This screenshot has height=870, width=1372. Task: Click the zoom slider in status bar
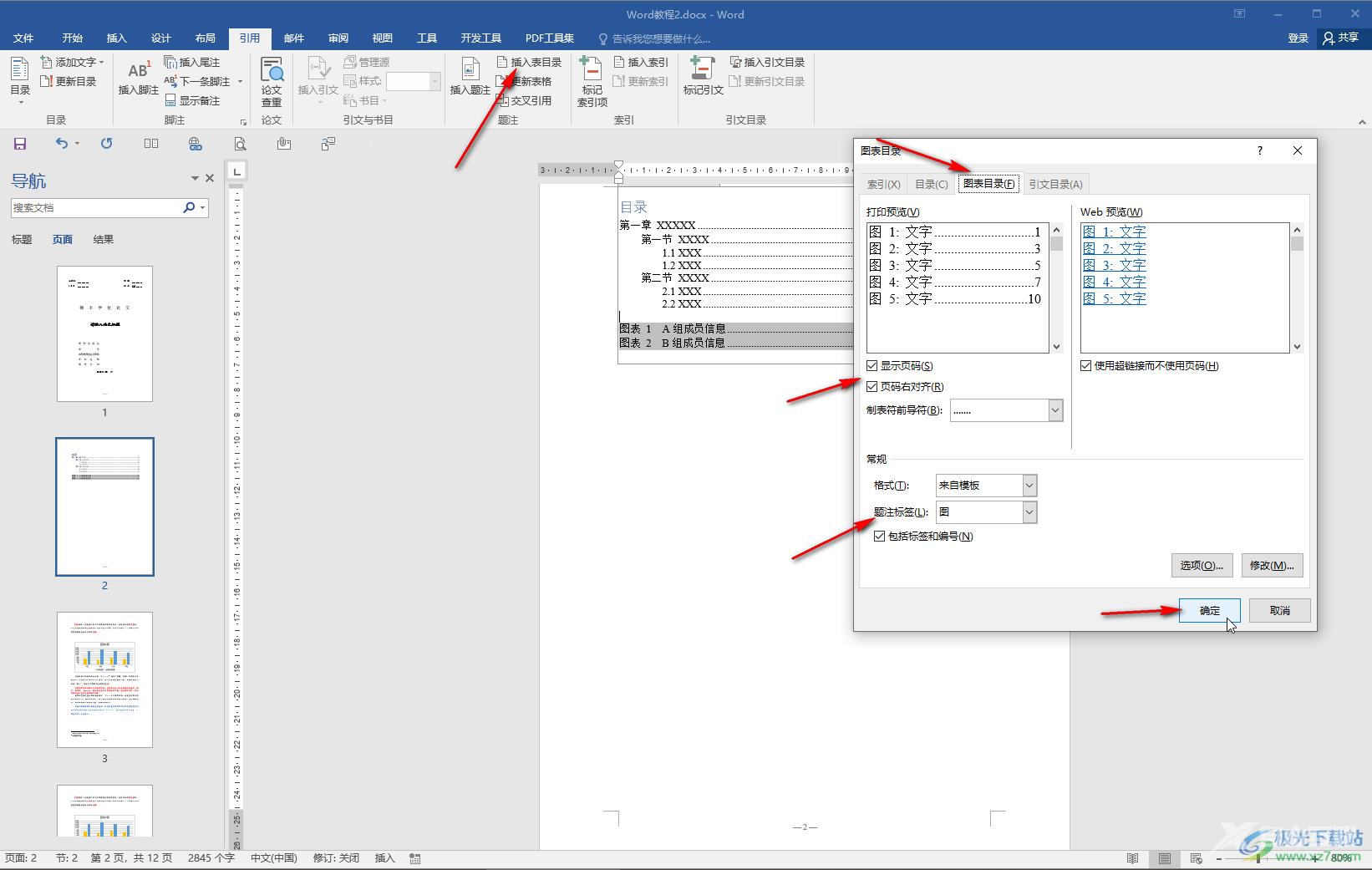[1258, 858]
